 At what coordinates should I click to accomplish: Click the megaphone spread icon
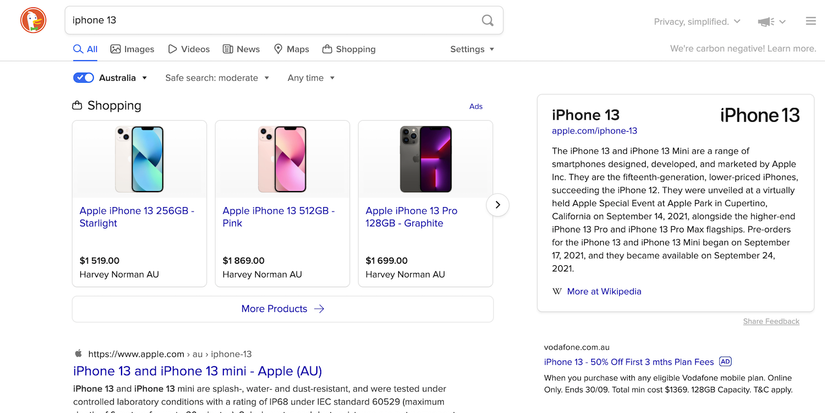(x=766, y=22)
